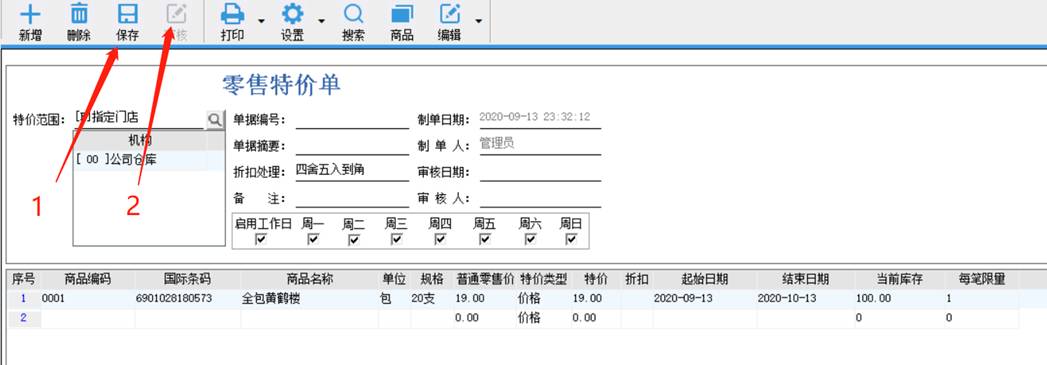Click the 编辑 edit icon
This screenshot has width=1047, height=365.
tap(450, 14)
